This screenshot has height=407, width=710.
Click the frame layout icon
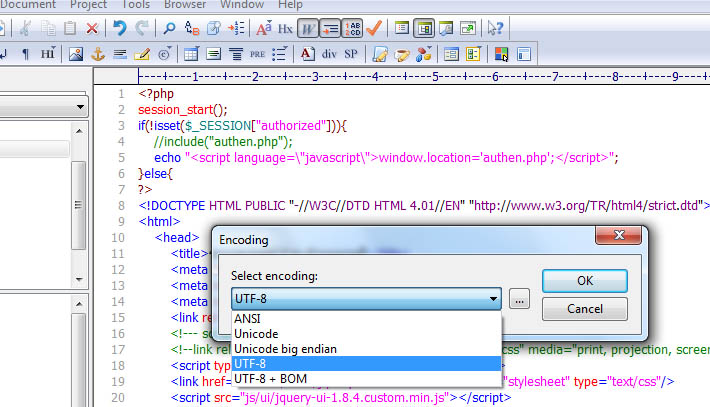pos(523,54)
